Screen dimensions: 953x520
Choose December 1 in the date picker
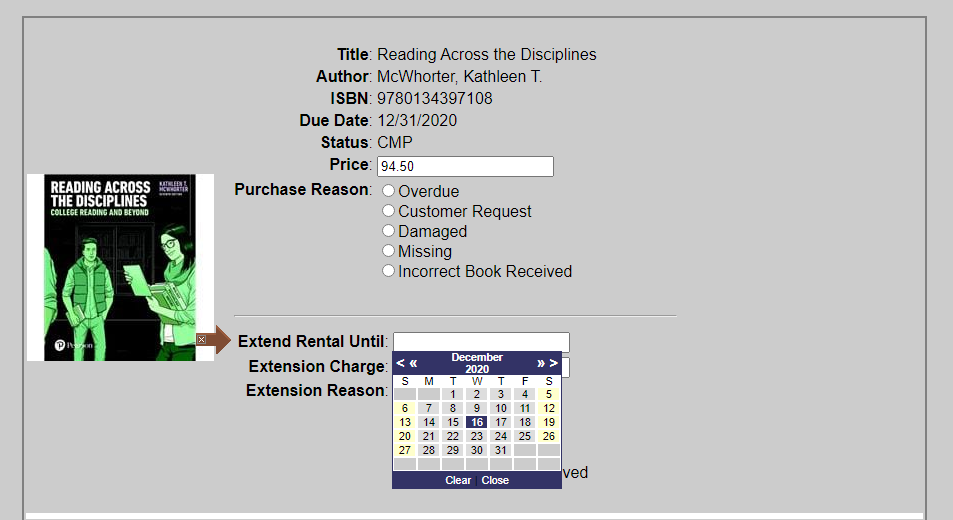click(x=453, y=394)
